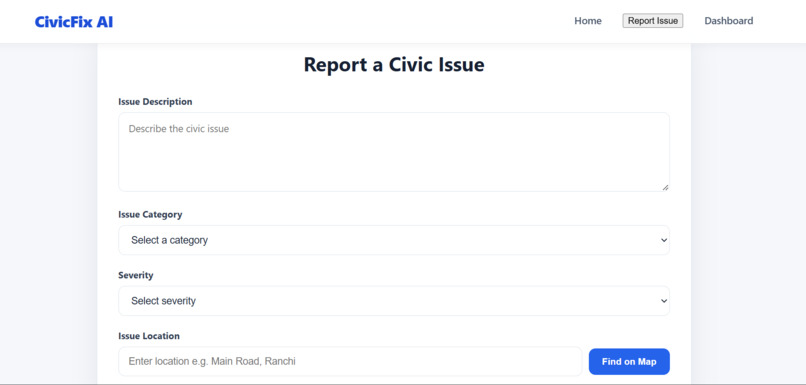This screenshot has height=385, width=806.
Task: Click the Find on Map button
Action: [x=629, y=362]
